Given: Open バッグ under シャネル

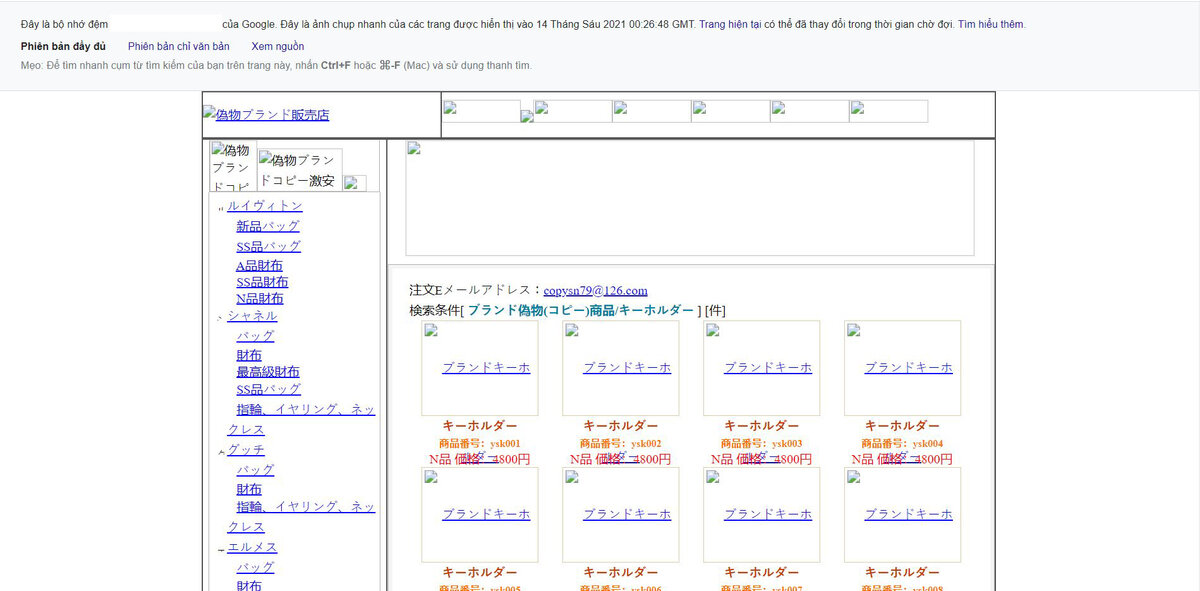Looking at the screenshot, I should (x=255, y=336).
